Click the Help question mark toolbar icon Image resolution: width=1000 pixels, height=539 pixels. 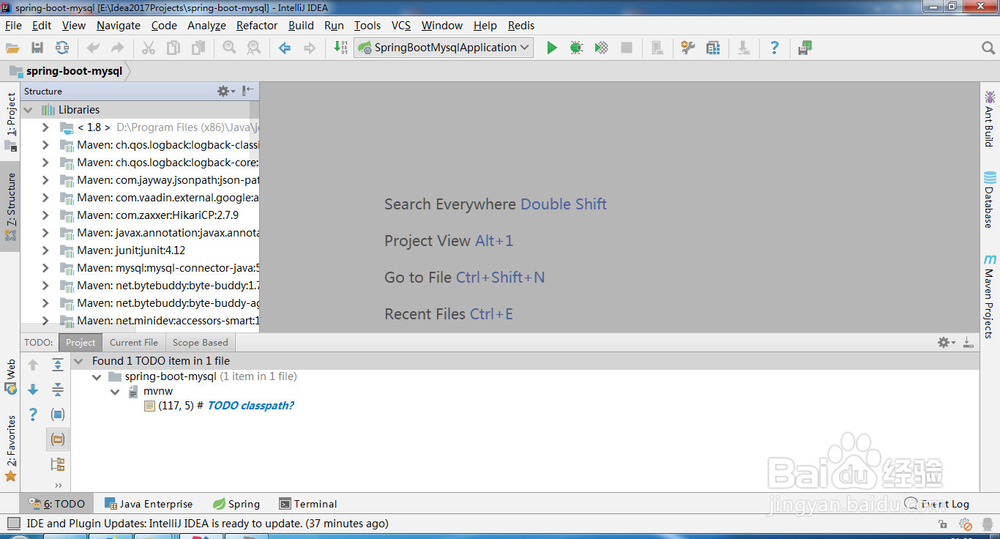pyautogui.click(x=774, y=48)
